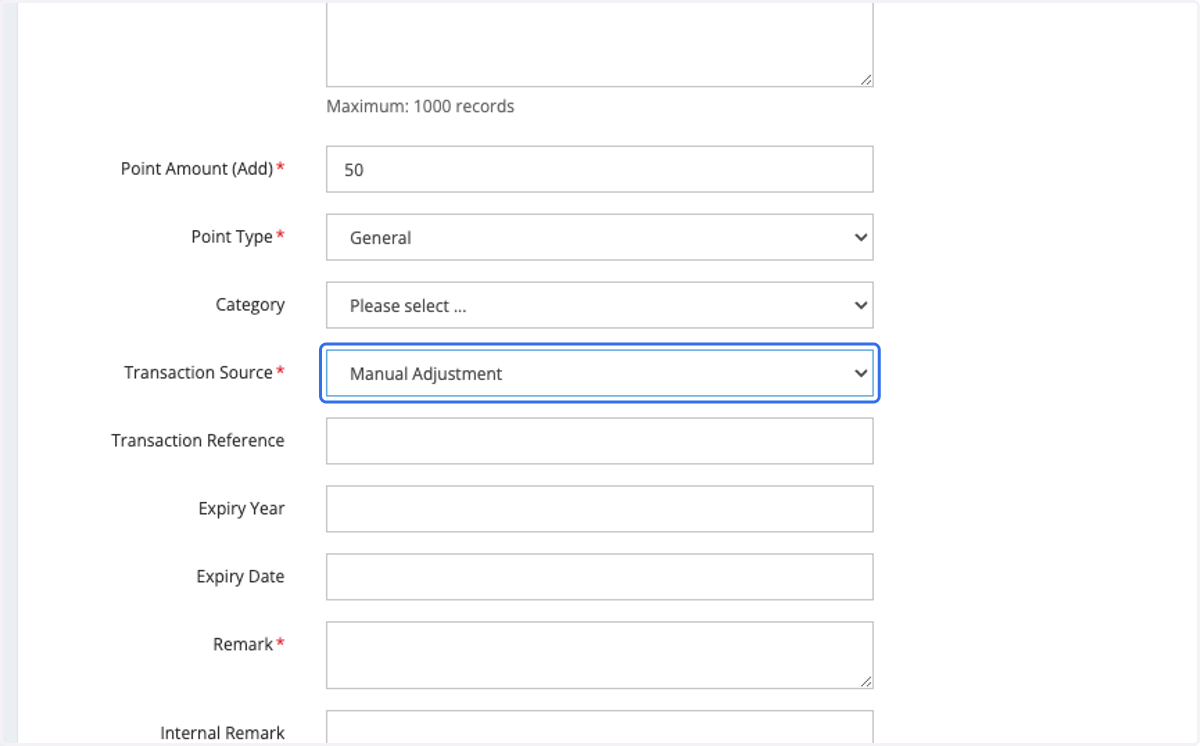This screenshot has width=1200, height=746.
Task: Click the records text area above Maximum note
Action: click(599, 44)
